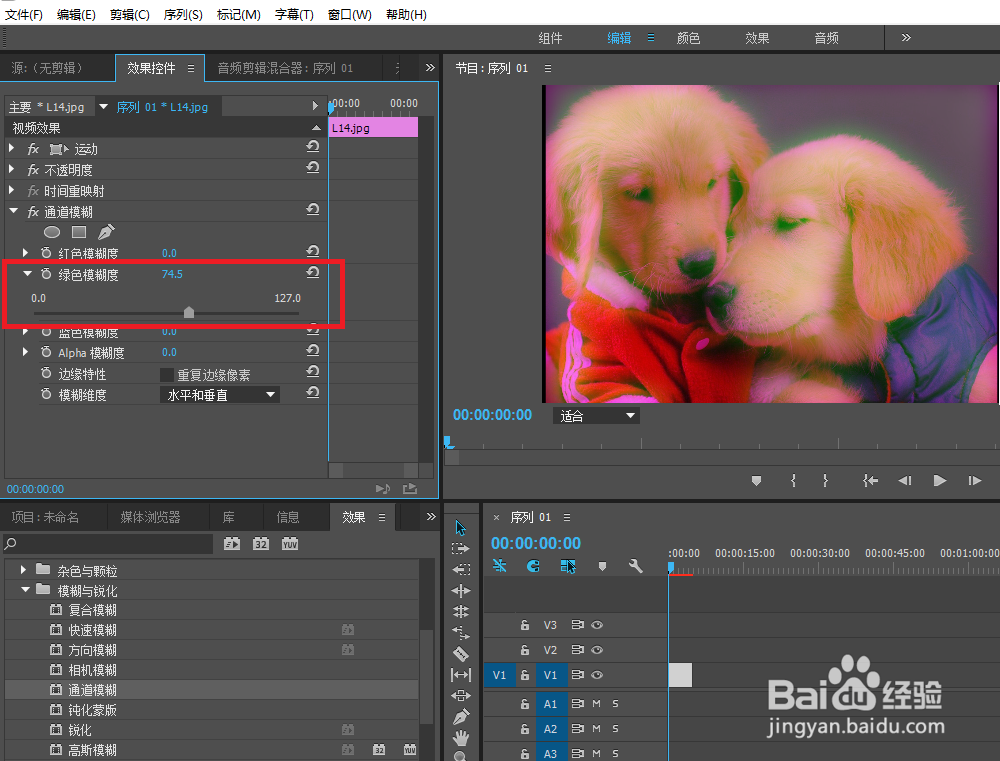Toggle the 通道模糊 fx on/off
The image size is (1000, 761).
click(33, 212)
